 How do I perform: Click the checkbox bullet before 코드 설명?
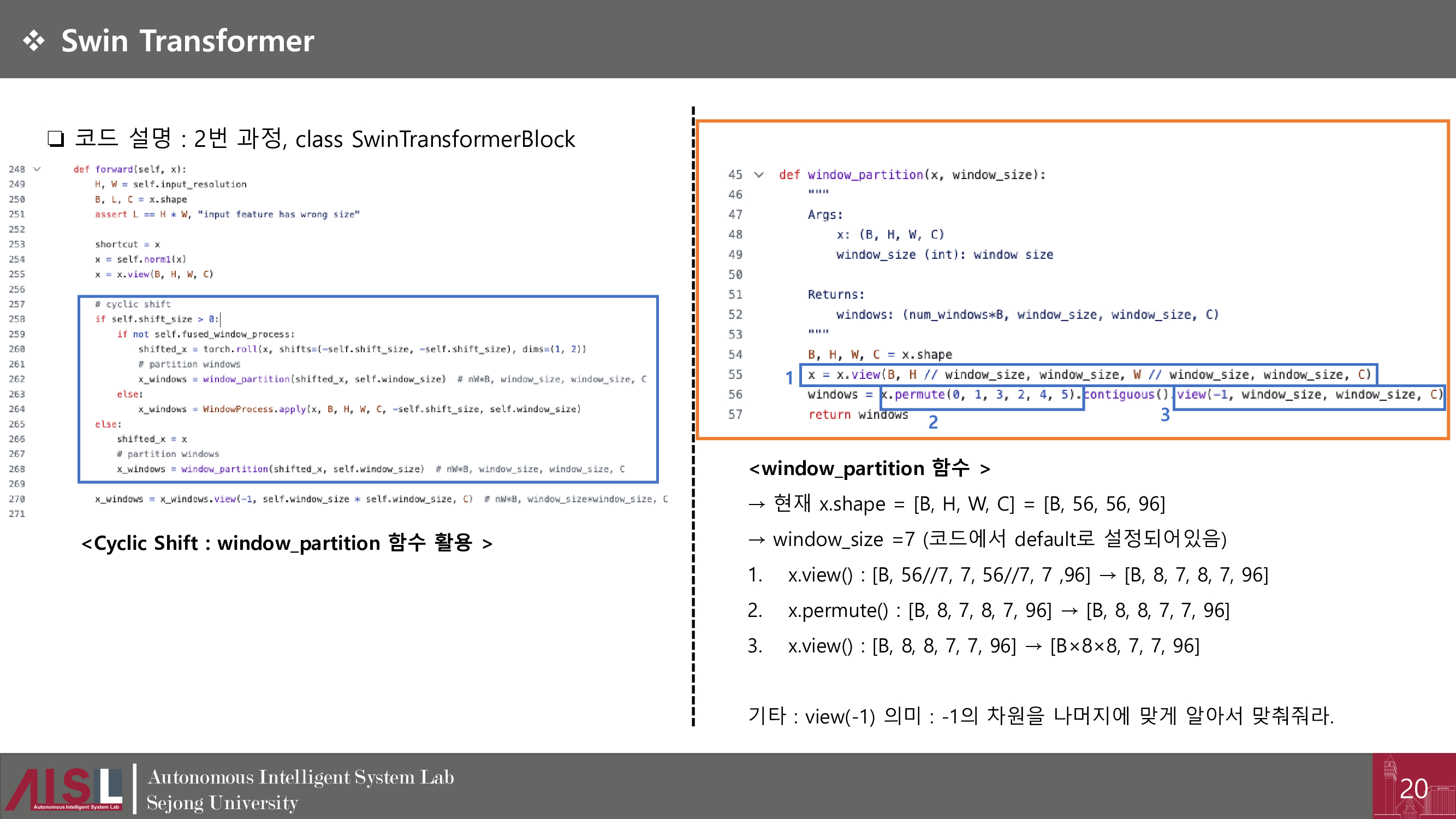point(55,139)
